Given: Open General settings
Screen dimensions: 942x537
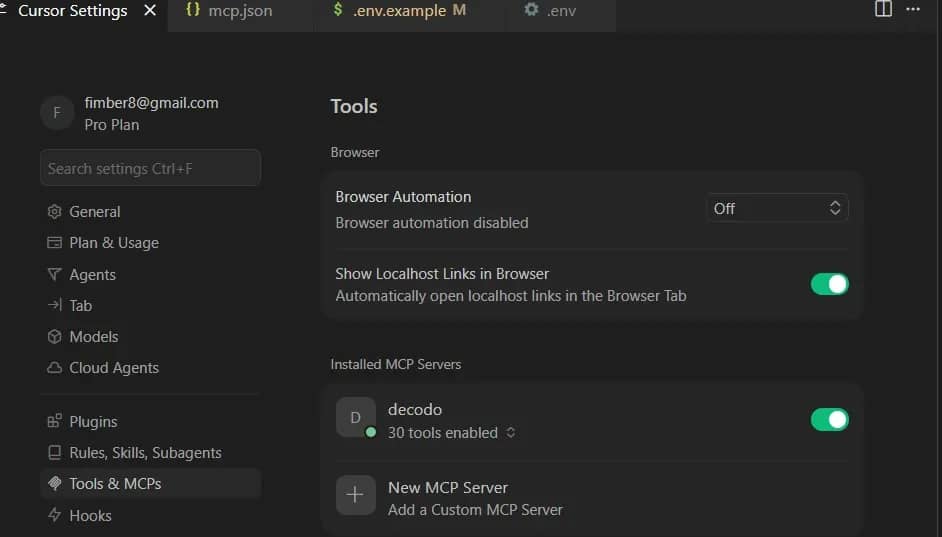Looking at the screenshot, I should click(x=150, y=211).
